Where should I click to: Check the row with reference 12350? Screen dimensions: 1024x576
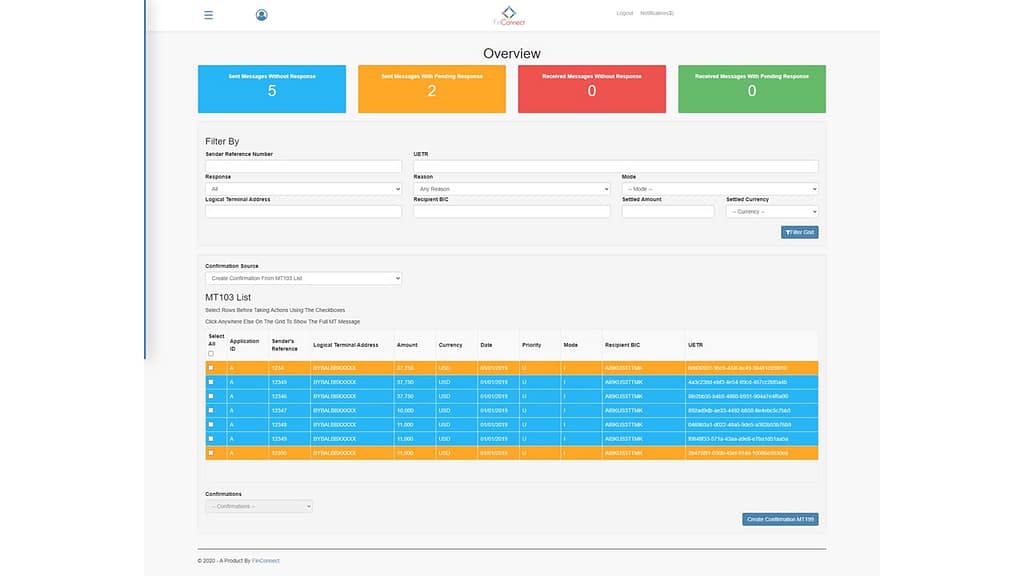210,453
